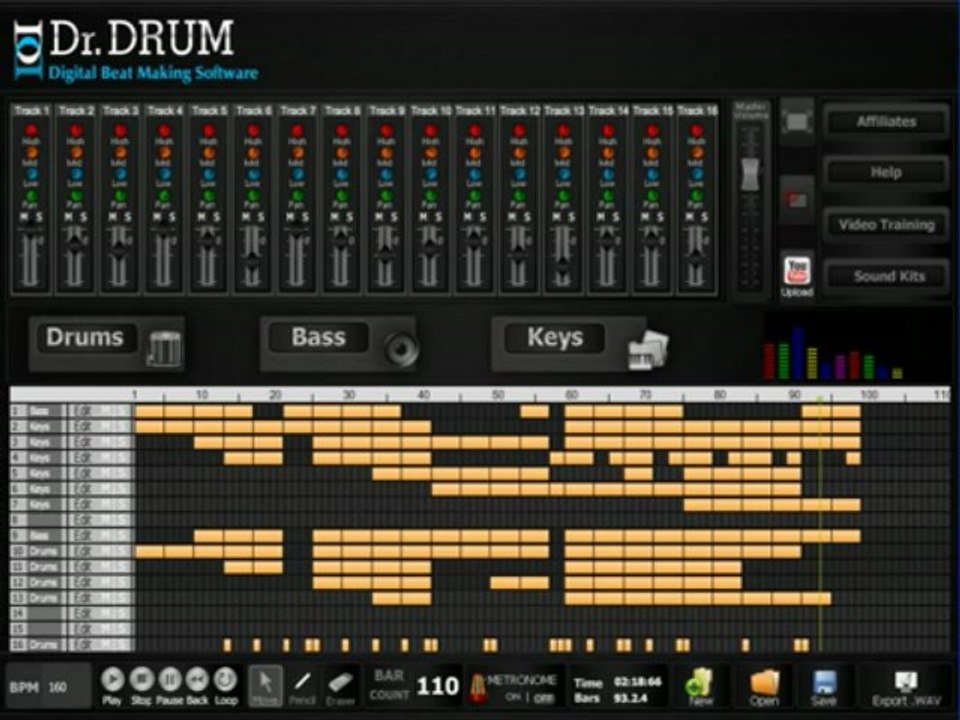Click the drum icon beside Drums
960x720 pixels.
click(163, 348)
